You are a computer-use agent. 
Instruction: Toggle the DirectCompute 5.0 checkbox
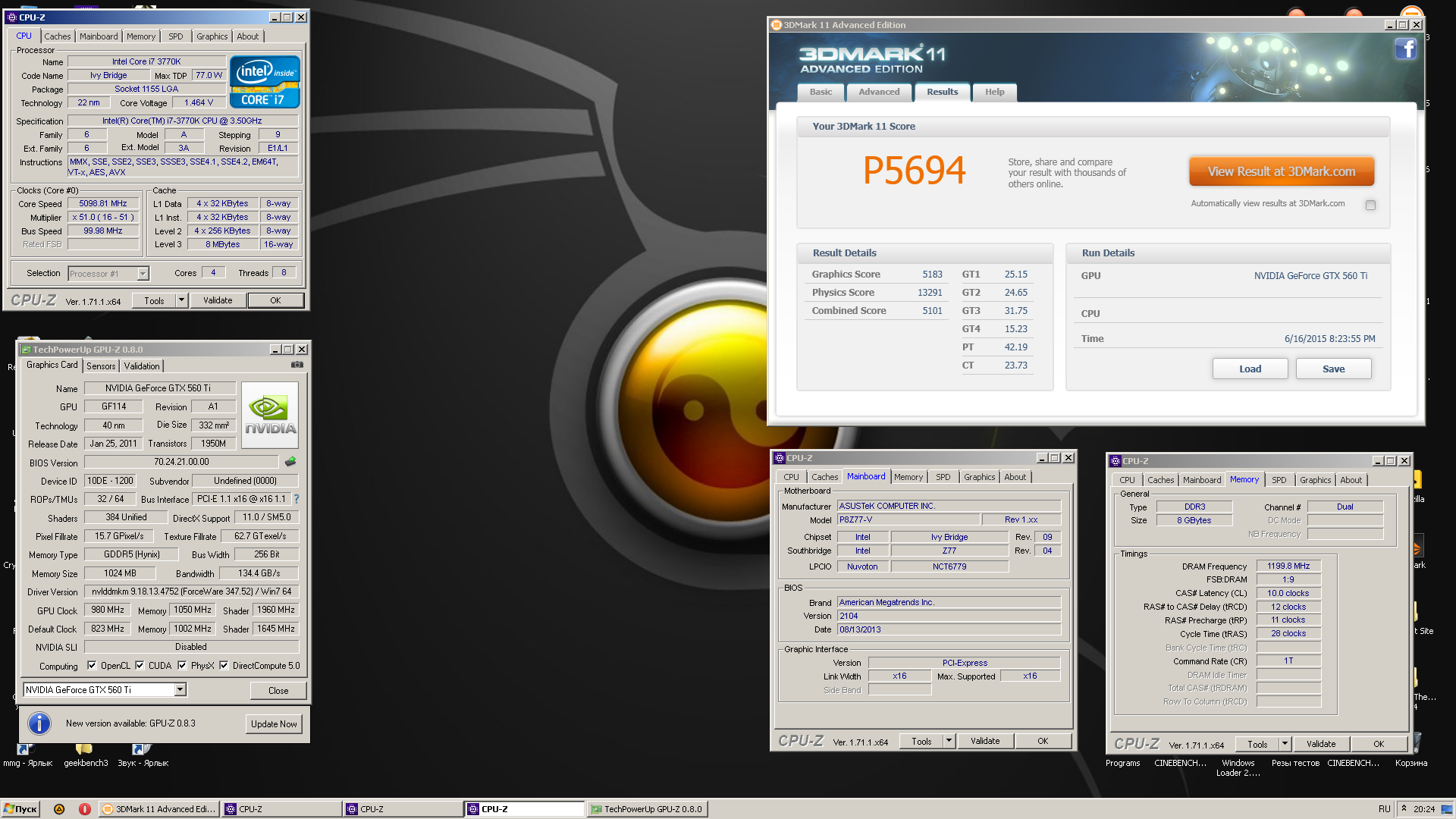224,665
